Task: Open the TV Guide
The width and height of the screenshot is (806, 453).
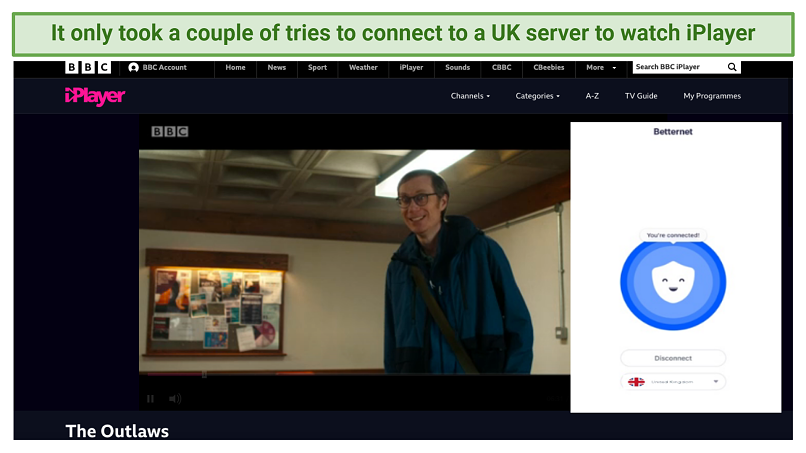Action: (641, 96)
